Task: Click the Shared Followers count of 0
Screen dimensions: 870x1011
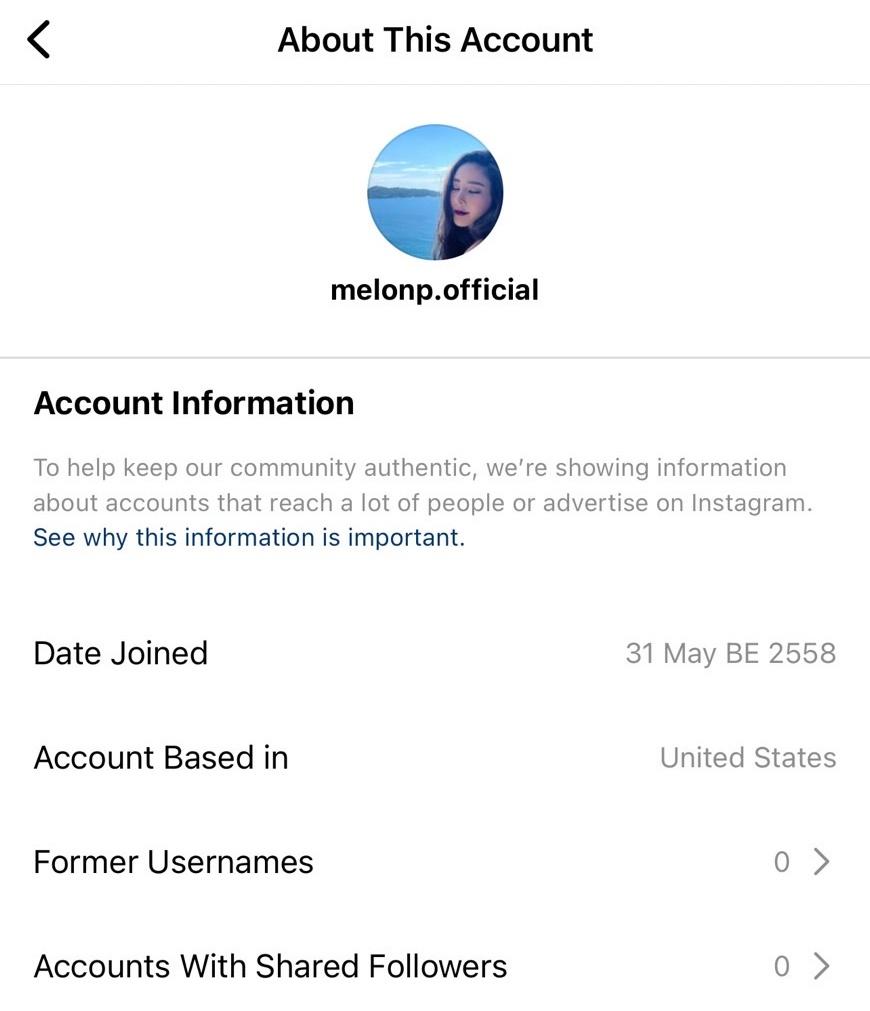Action: pos(781,966)
